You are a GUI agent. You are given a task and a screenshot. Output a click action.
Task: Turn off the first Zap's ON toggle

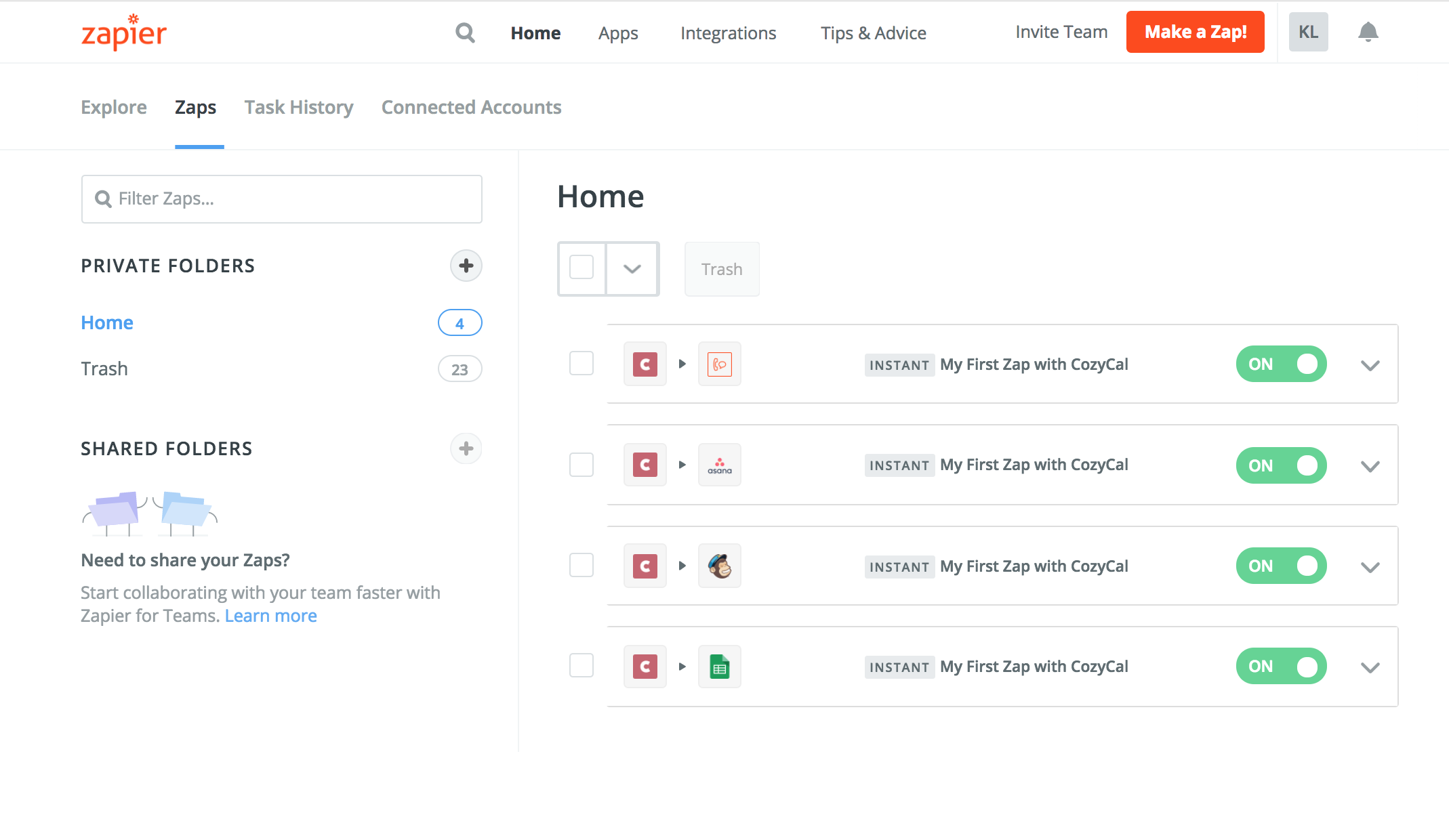coord(1281,364)
